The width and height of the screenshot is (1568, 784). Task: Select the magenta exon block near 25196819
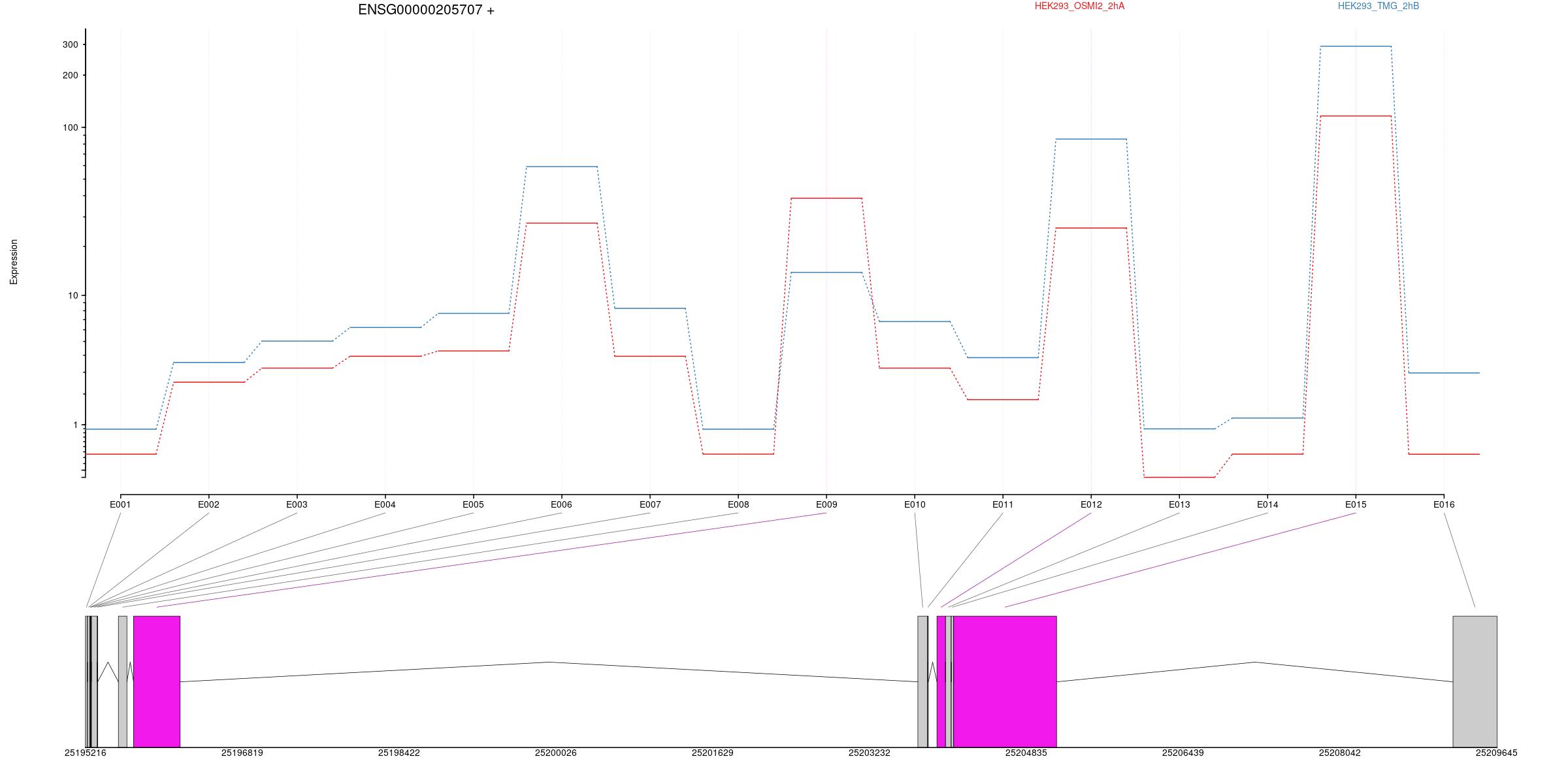tap(157, 681)
